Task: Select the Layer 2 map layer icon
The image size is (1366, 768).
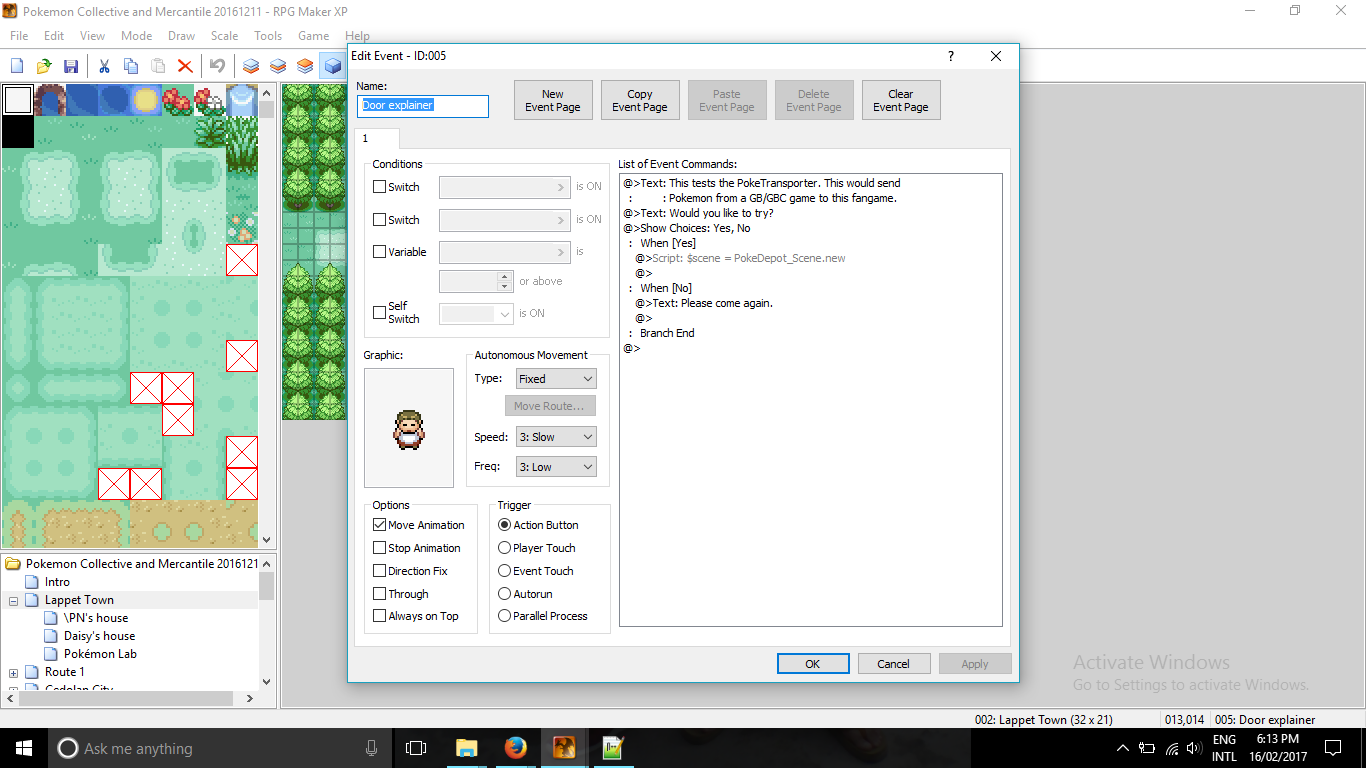Action: [278, 66]
